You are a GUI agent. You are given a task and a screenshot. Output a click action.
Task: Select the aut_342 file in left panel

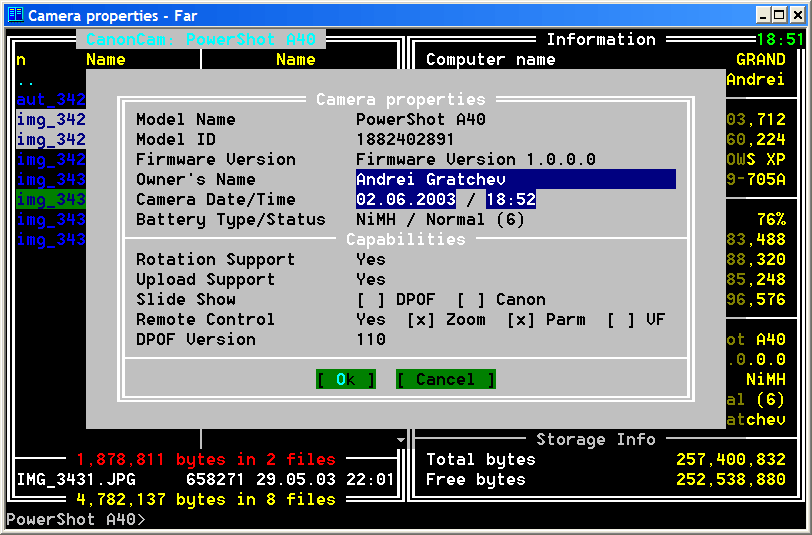(x=51, y=99)
